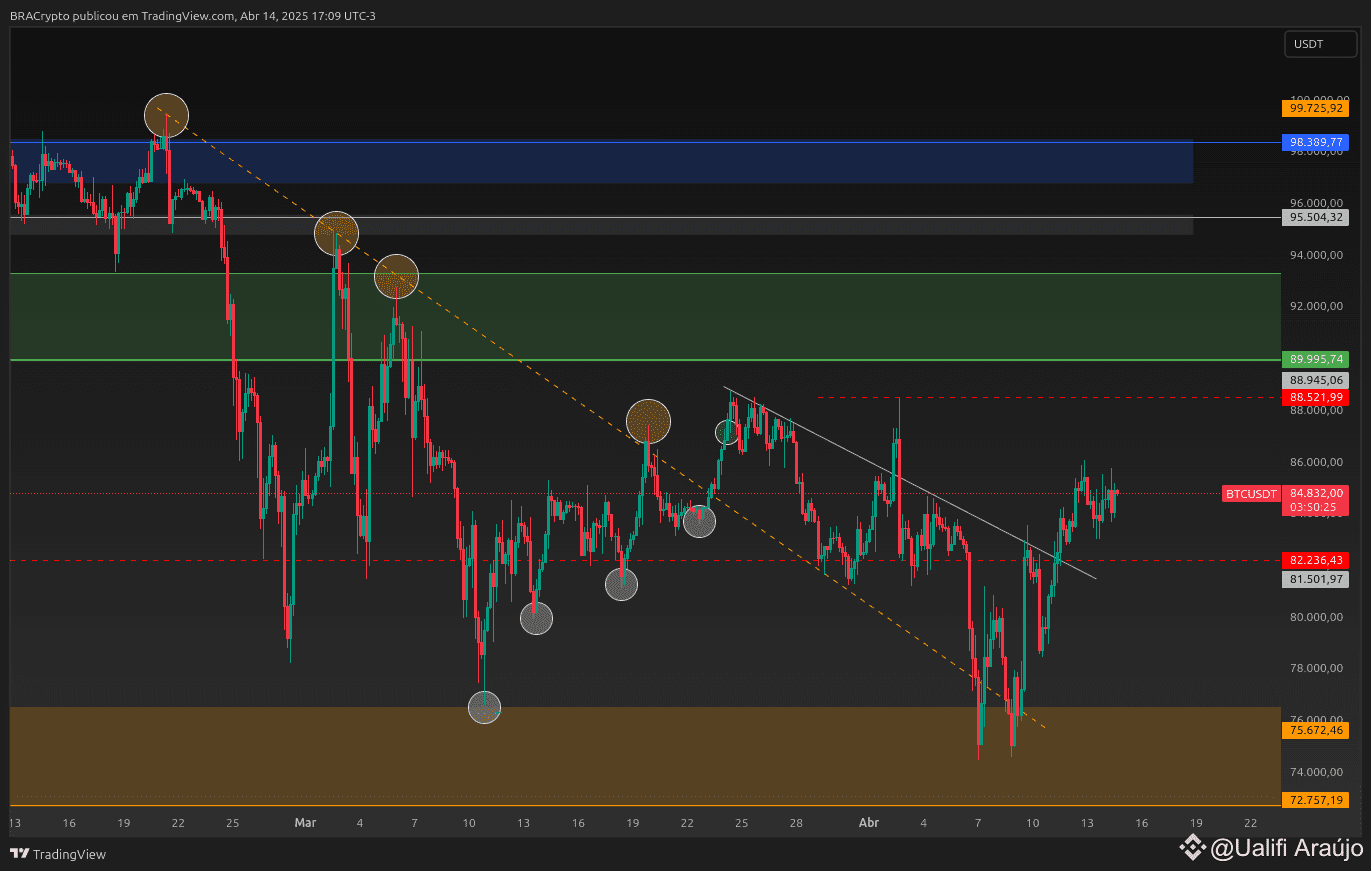
Task: Select the Abr label on the time axis
Action: 868,823
